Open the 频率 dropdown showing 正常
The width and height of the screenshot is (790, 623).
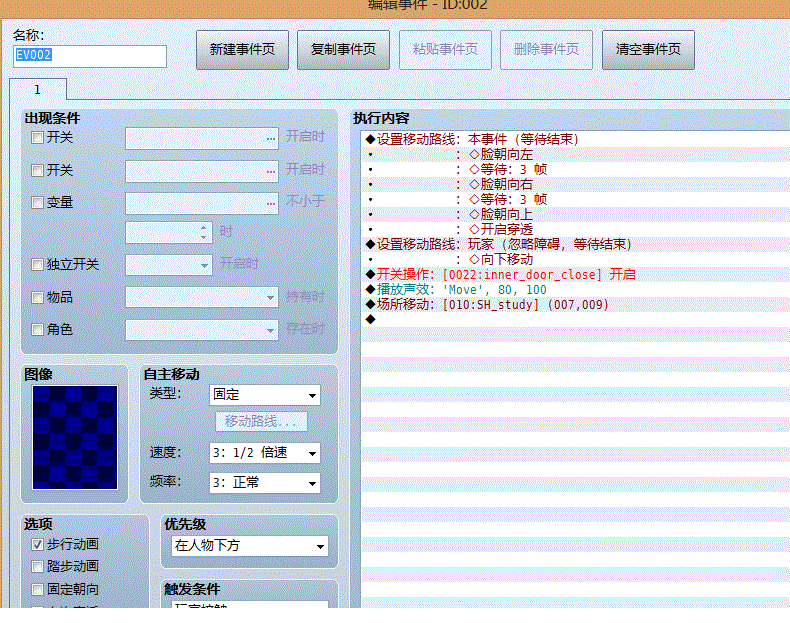pos(265,483)
